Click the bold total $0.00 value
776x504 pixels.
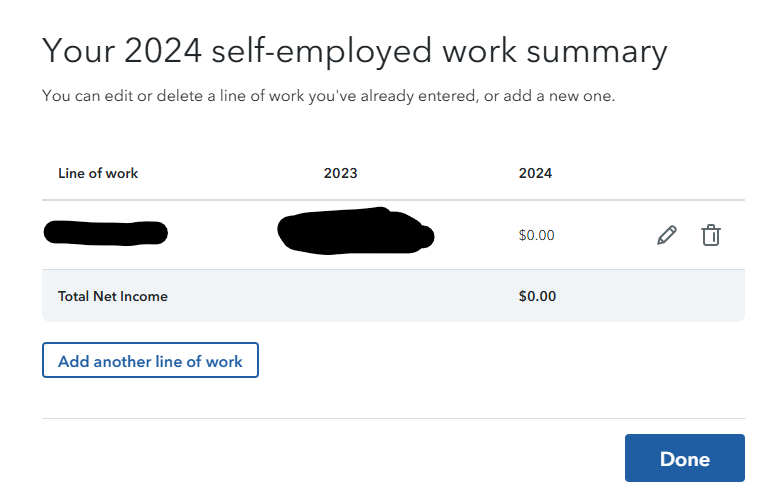pos(537,296)
